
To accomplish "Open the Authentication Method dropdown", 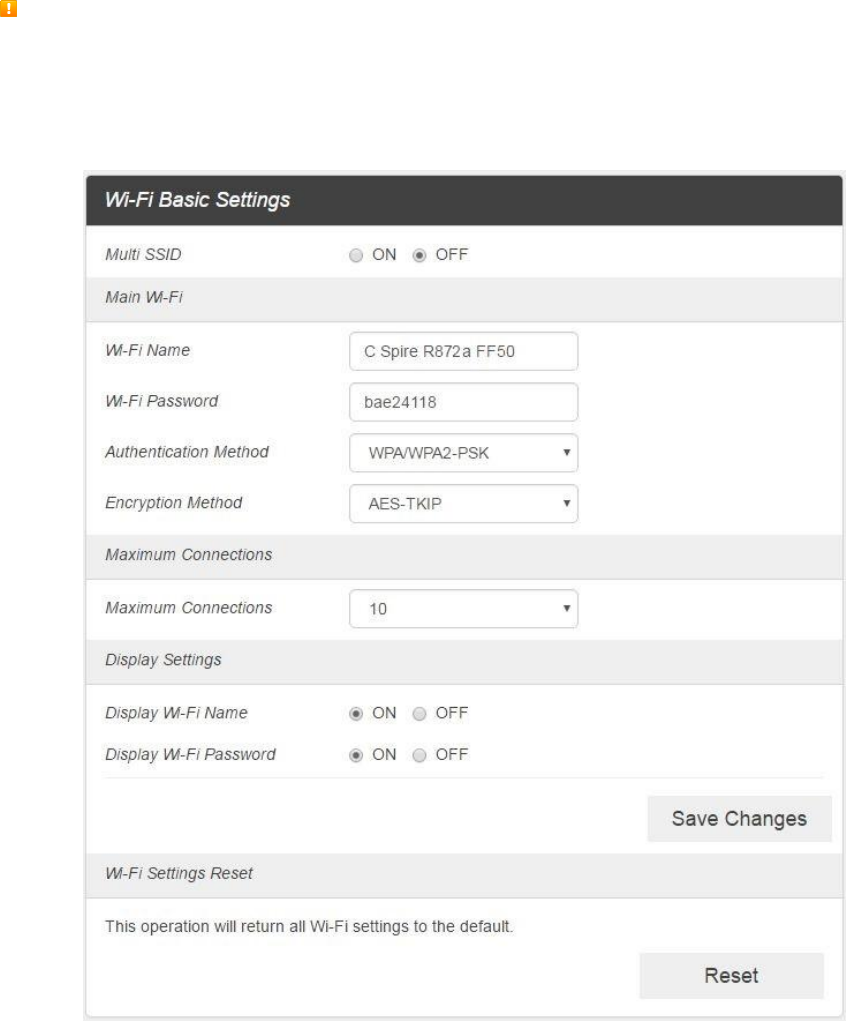I will click(x=464, y=452).
